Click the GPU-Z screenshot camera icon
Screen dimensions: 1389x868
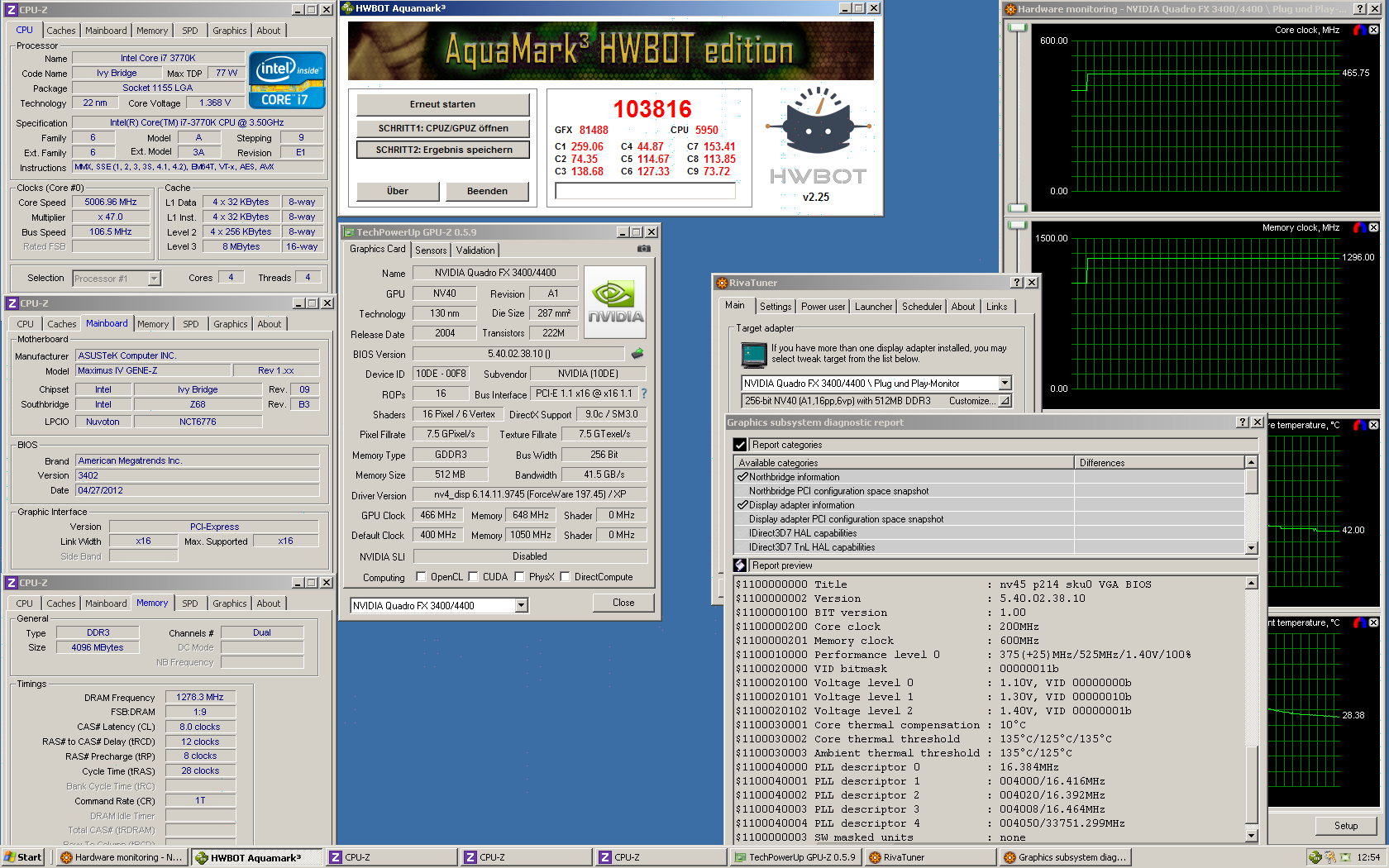point(643,249)
